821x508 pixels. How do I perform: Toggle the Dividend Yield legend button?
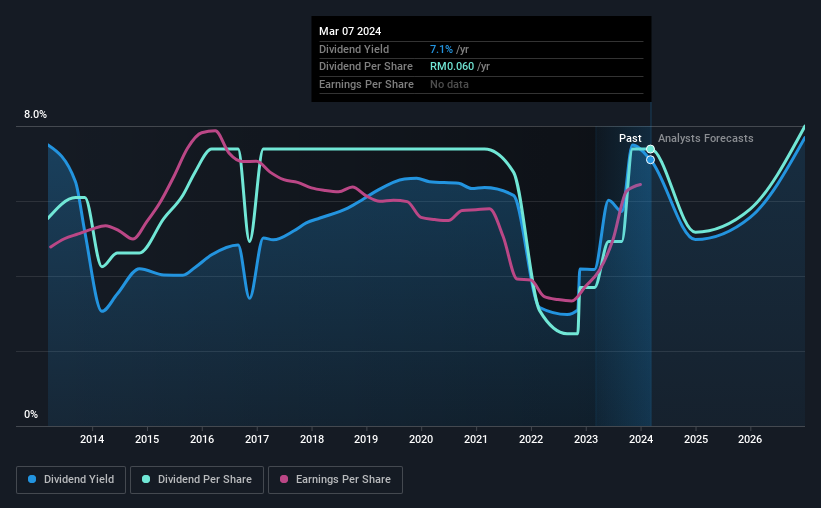tap(71, 480)
